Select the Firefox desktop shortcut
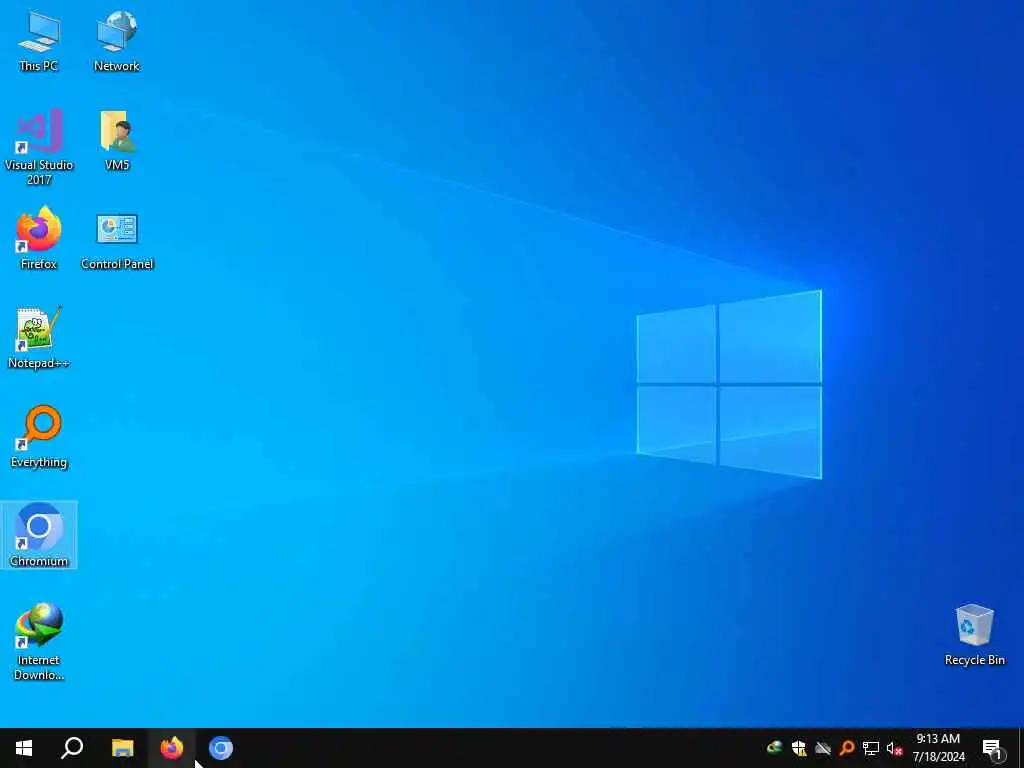Screen dimensions: 1024x768 tap(39, 238)
